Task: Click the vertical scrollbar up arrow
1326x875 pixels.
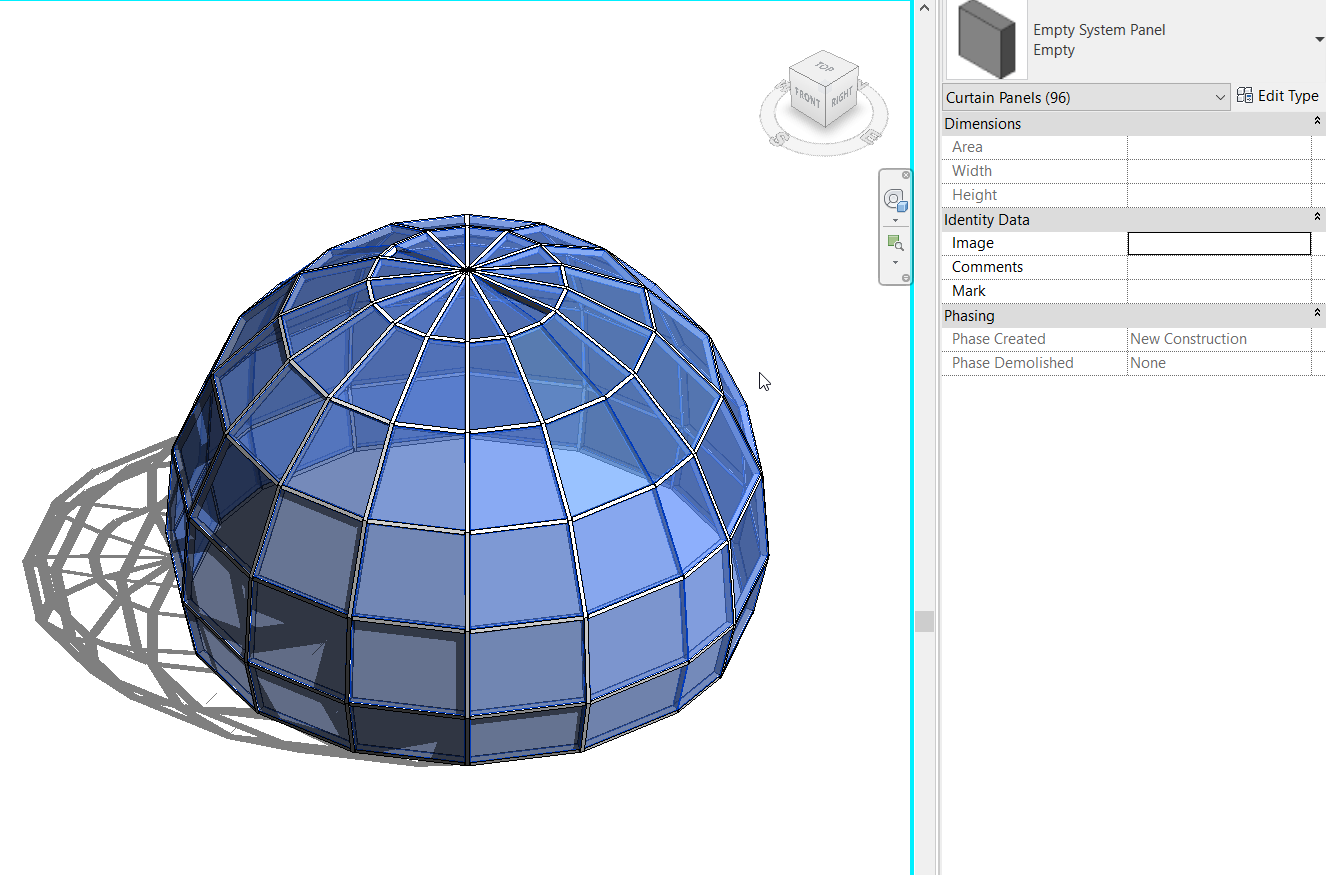Action: click(x=923, y=7)
